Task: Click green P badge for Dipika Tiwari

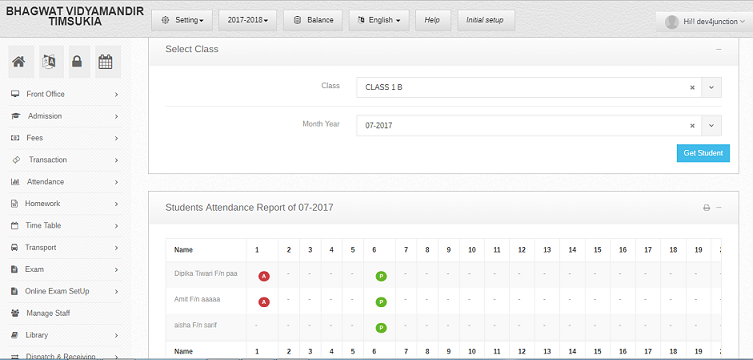Action: click(x=381, y=276)
